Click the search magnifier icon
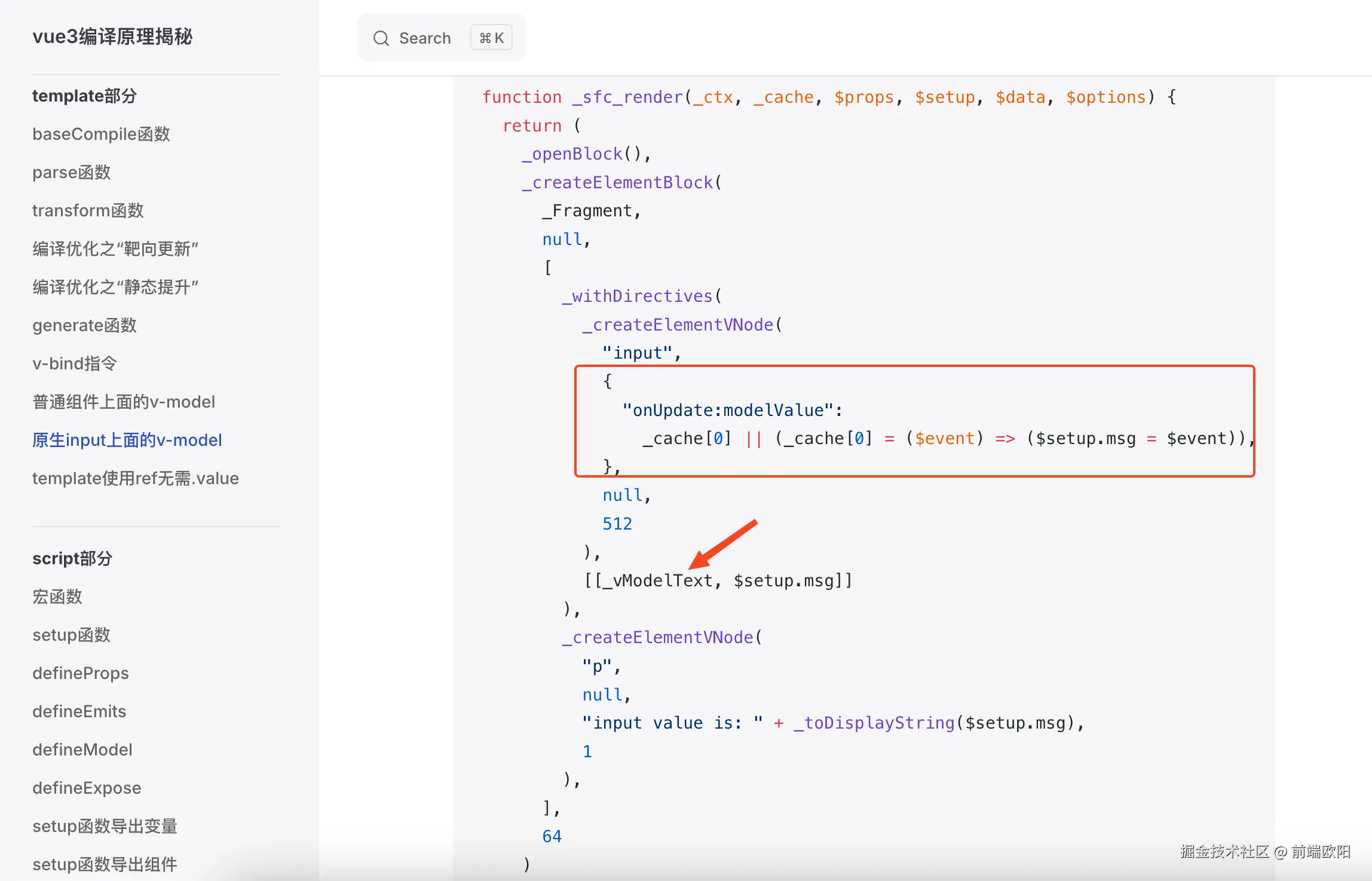 coord(381,38)
